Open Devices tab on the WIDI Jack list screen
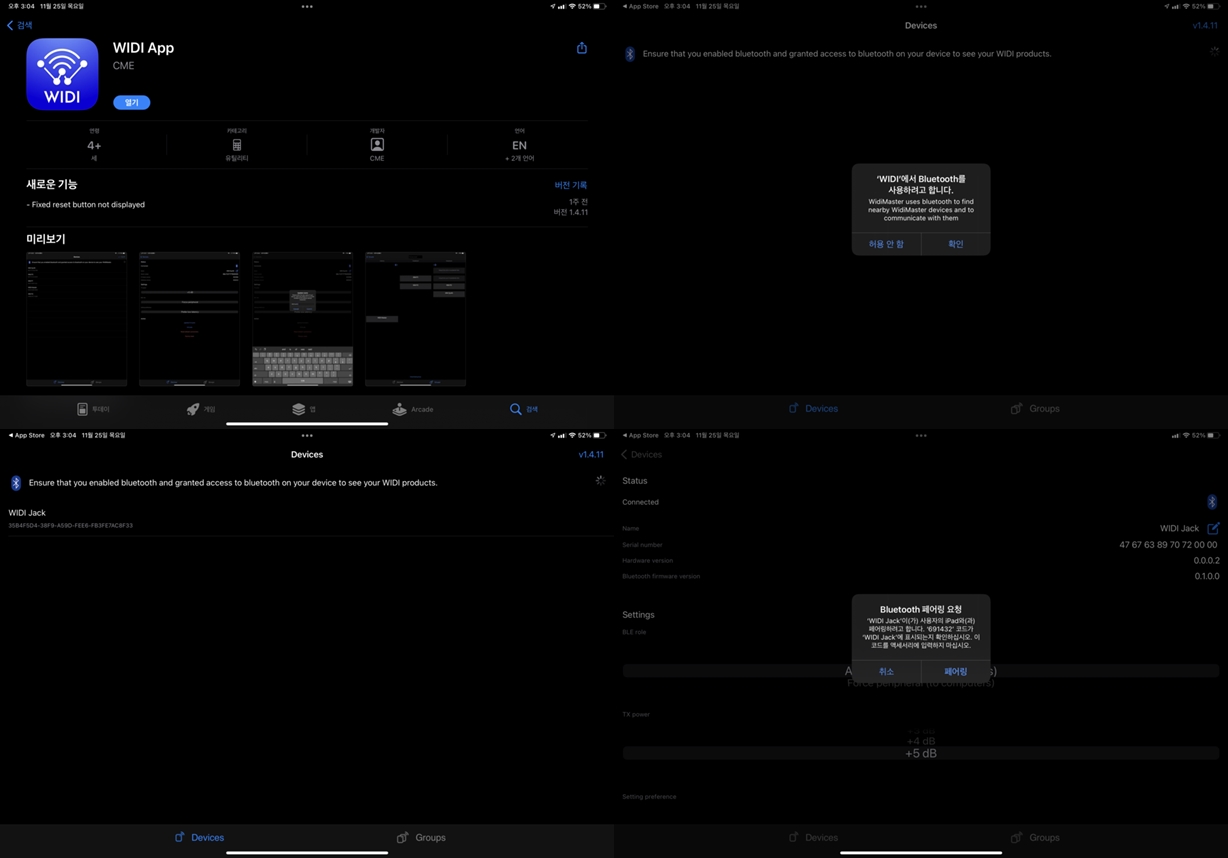Viewport: 1228px width, 858px height. coord(199,838)
